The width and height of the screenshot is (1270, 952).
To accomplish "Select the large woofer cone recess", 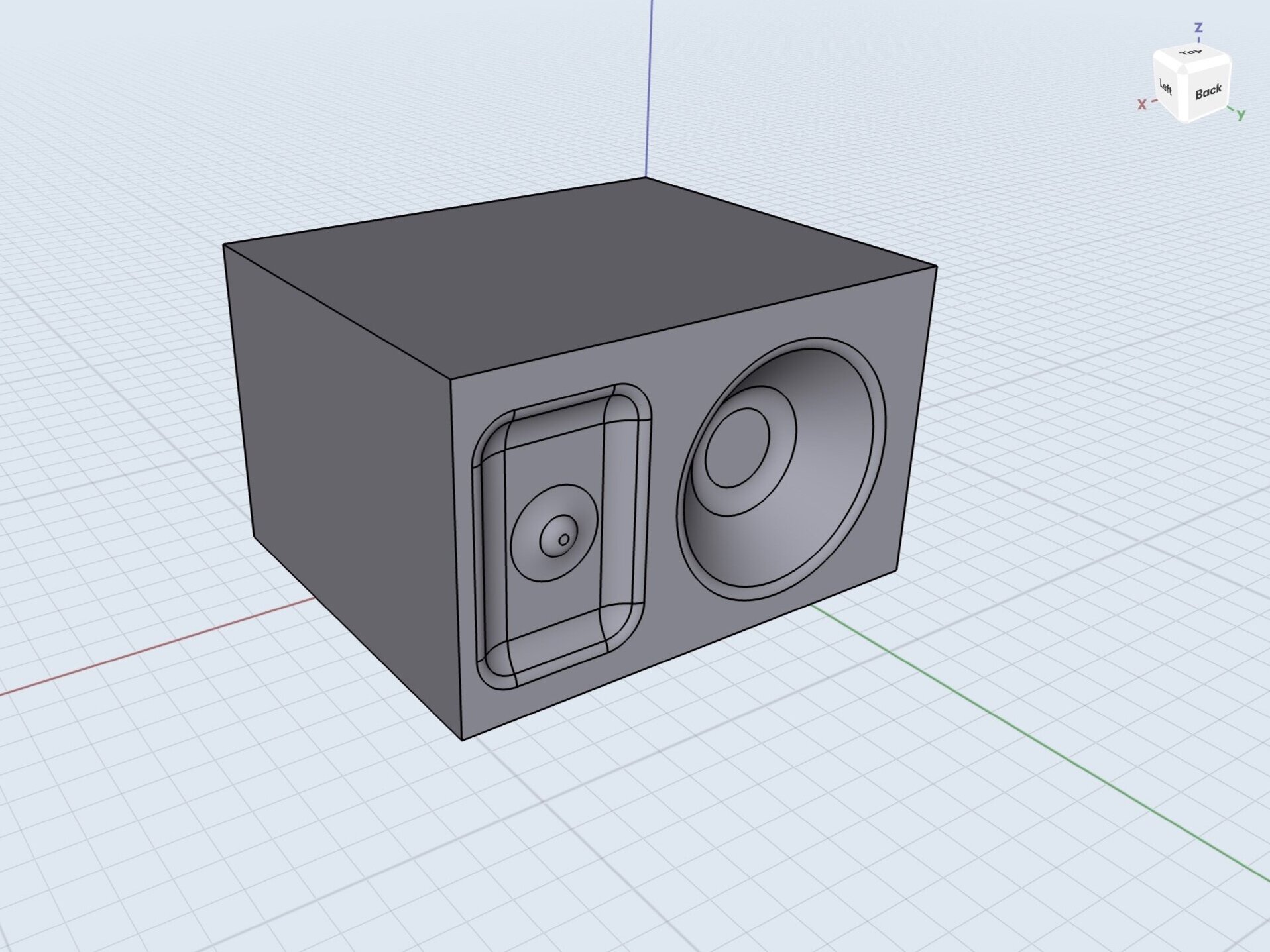I will pos(782,469).
